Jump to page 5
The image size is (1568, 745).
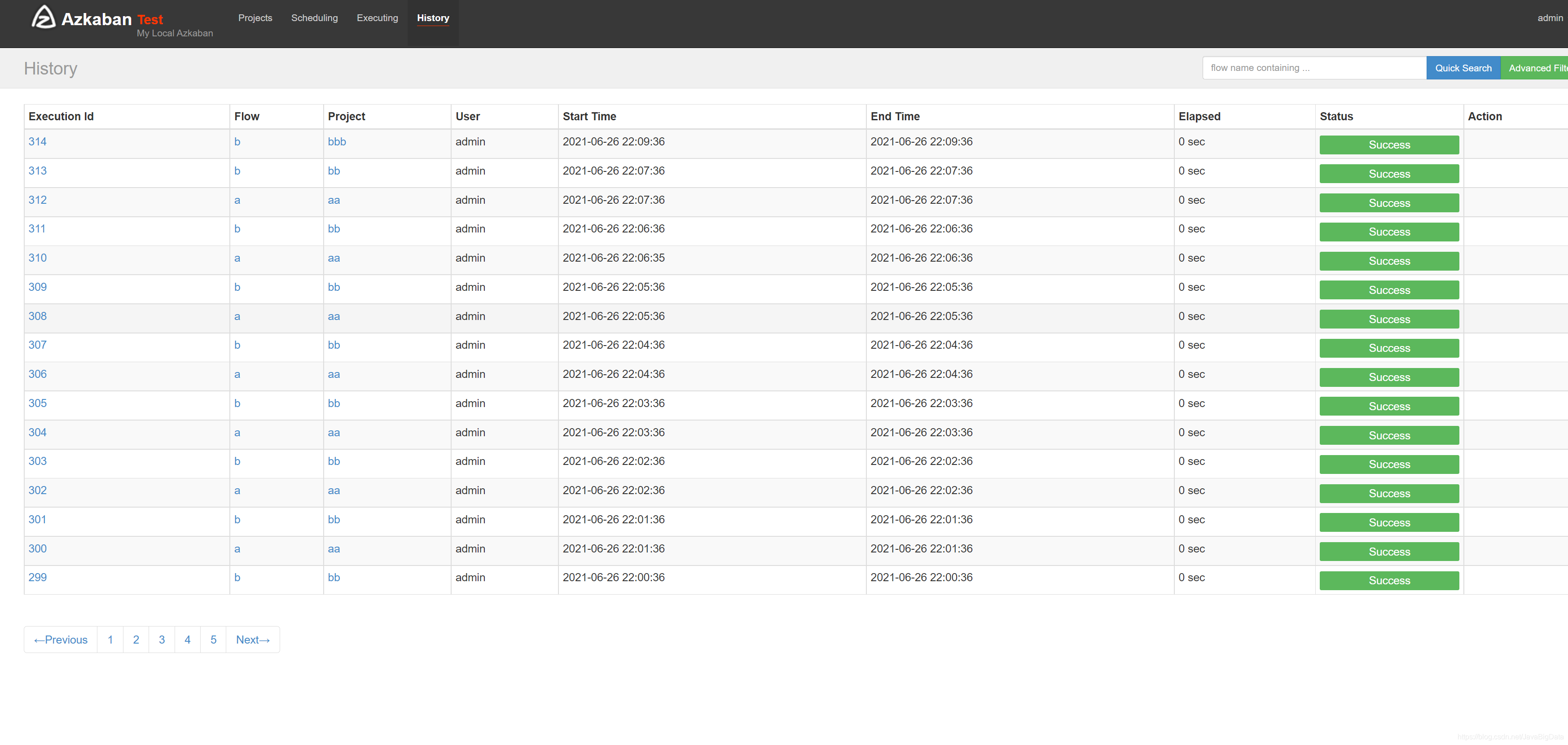(x=213, y=640)
